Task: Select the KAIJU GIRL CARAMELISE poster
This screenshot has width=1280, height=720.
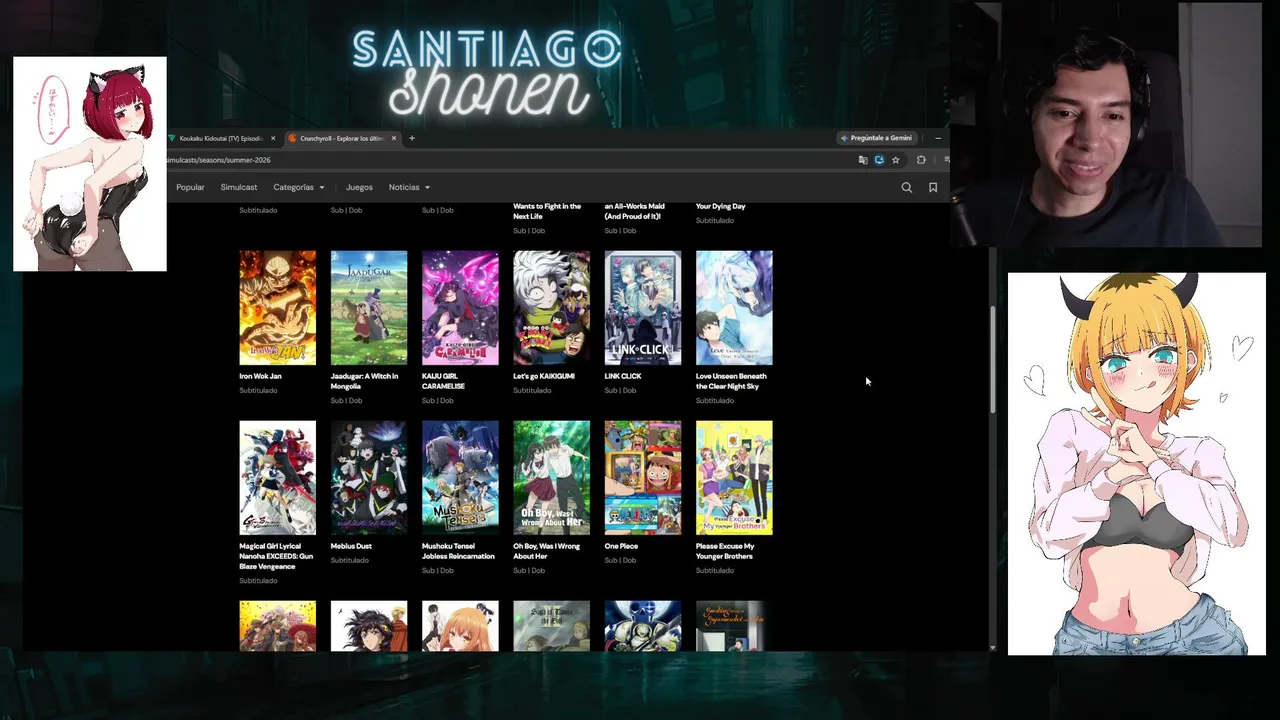Action: (460, 308)
